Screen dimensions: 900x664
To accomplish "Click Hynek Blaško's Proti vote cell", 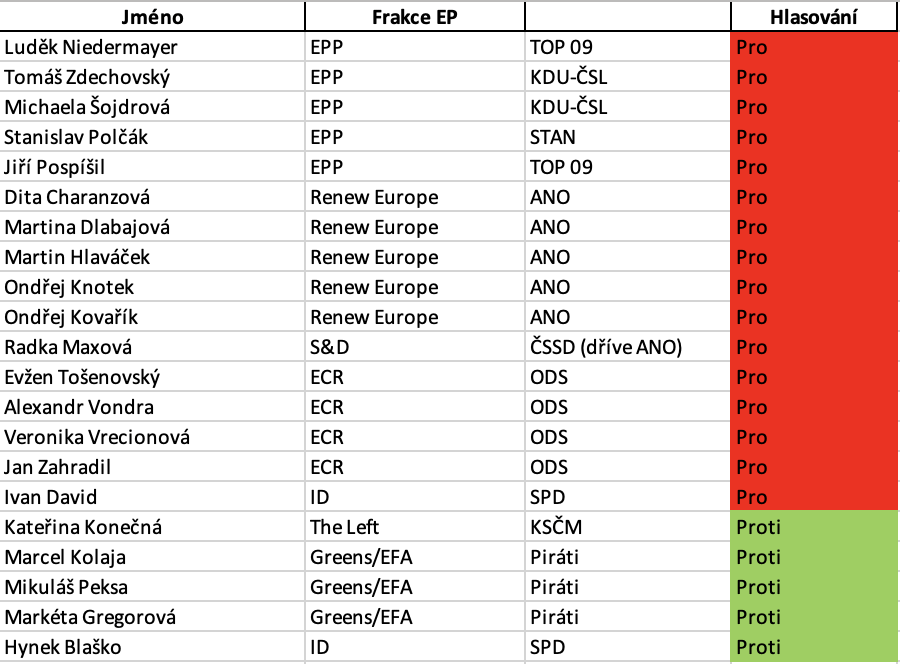I will click(x=814, y=647).
